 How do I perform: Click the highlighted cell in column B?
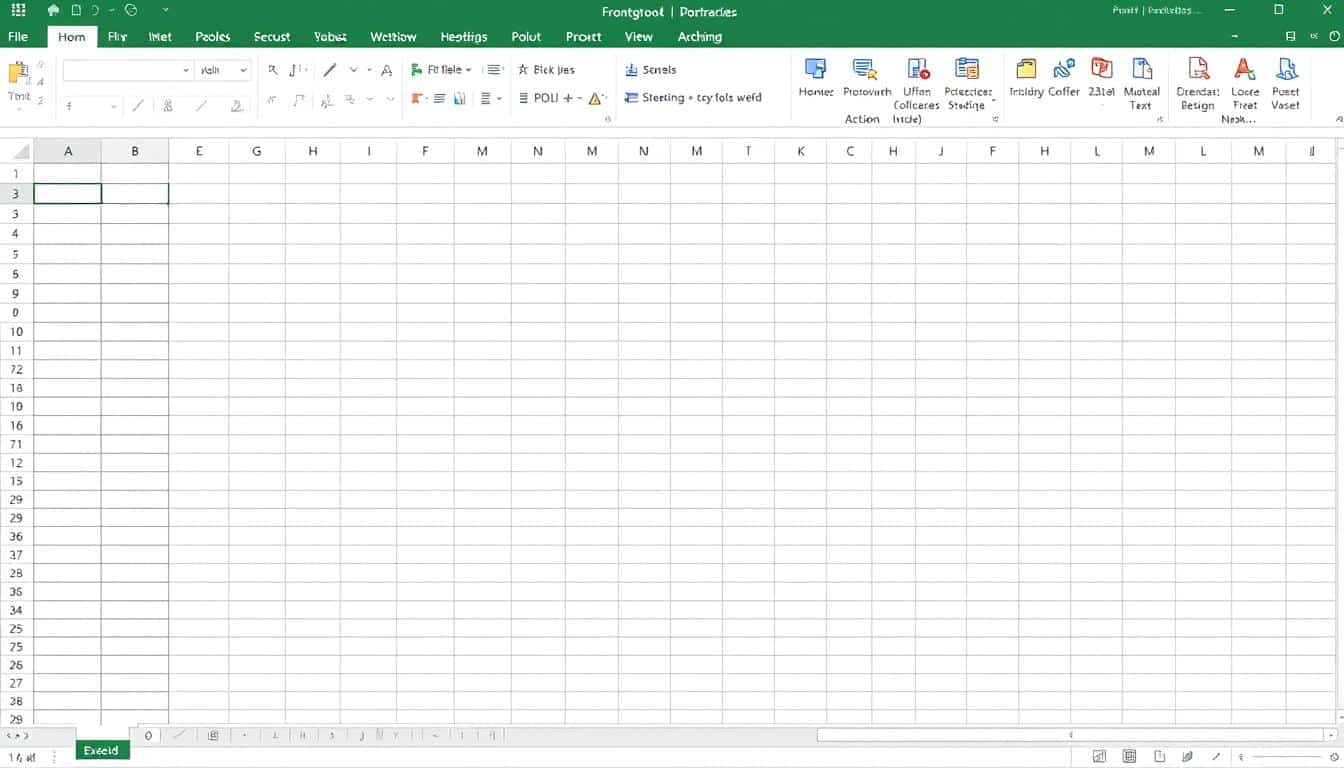135,194
